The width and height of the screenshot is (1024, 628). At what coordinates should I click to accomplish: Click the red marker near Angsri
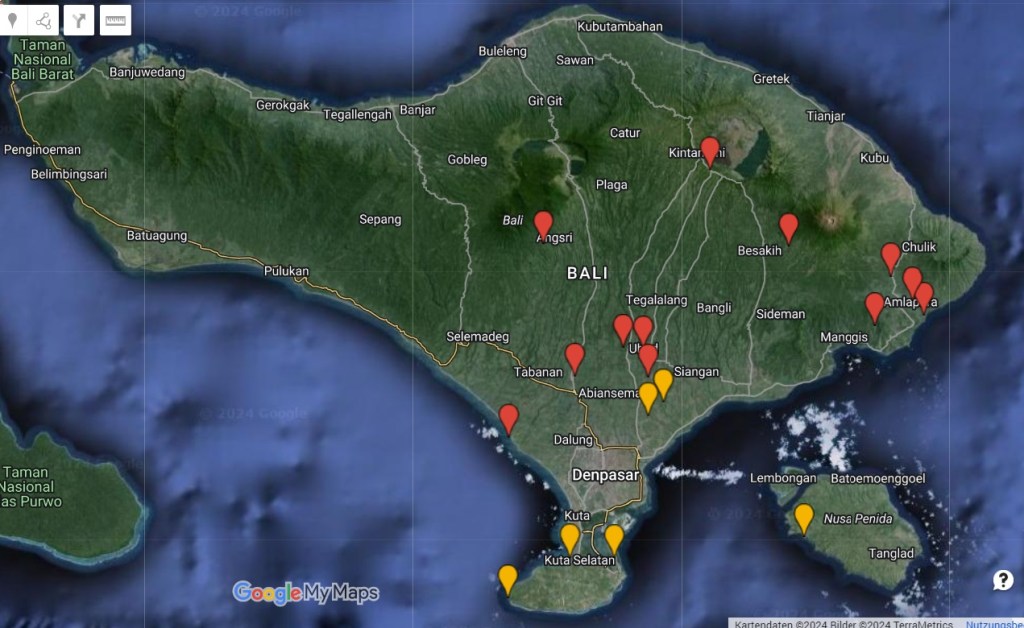click(543, 224)
